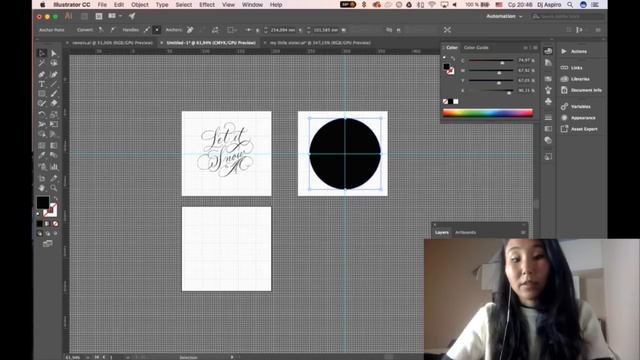Select the Magic Wand tool
Viewport: 640px width, 360px height.
(42, 63)
